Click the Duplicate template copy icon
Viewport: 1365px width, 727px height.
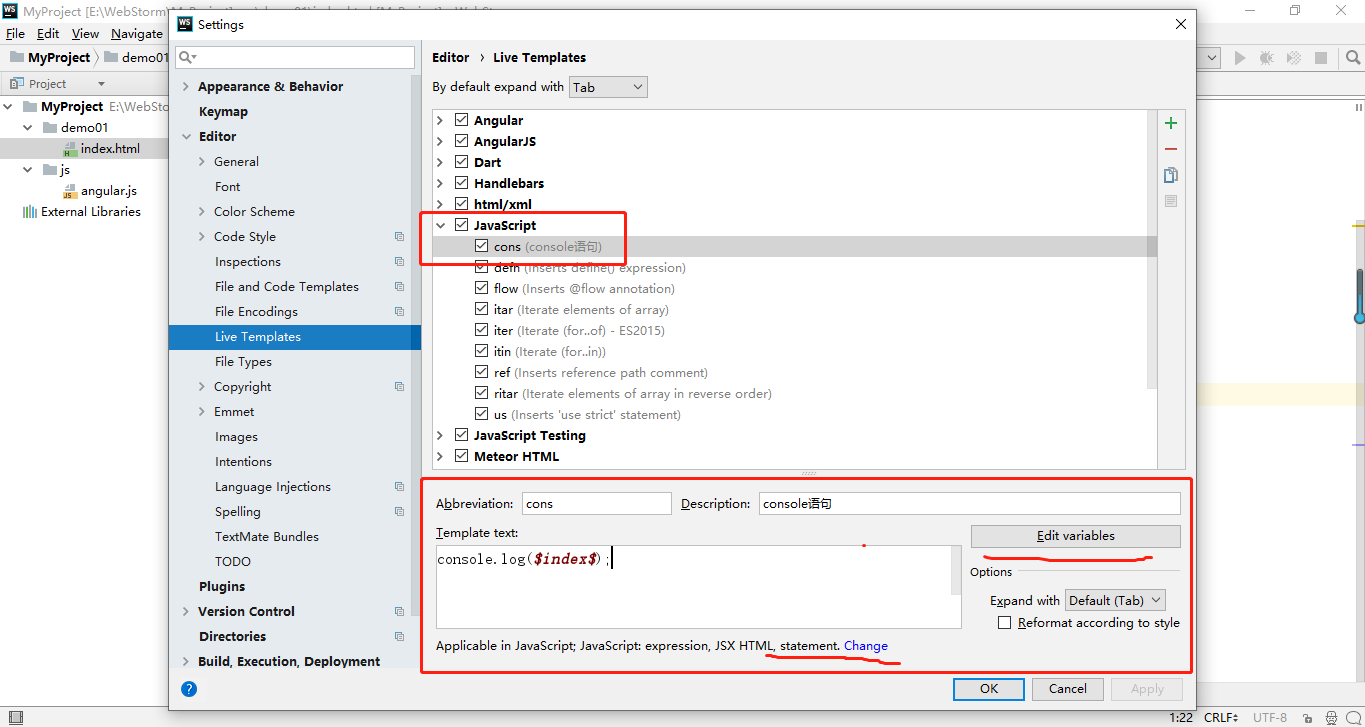[x=1171, y=175]
